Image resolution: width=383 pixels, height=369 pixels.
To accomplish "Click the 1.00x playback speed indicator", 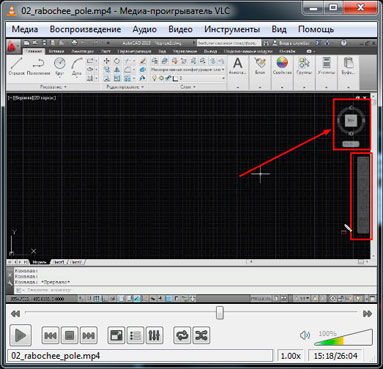I will click(291, 356).
